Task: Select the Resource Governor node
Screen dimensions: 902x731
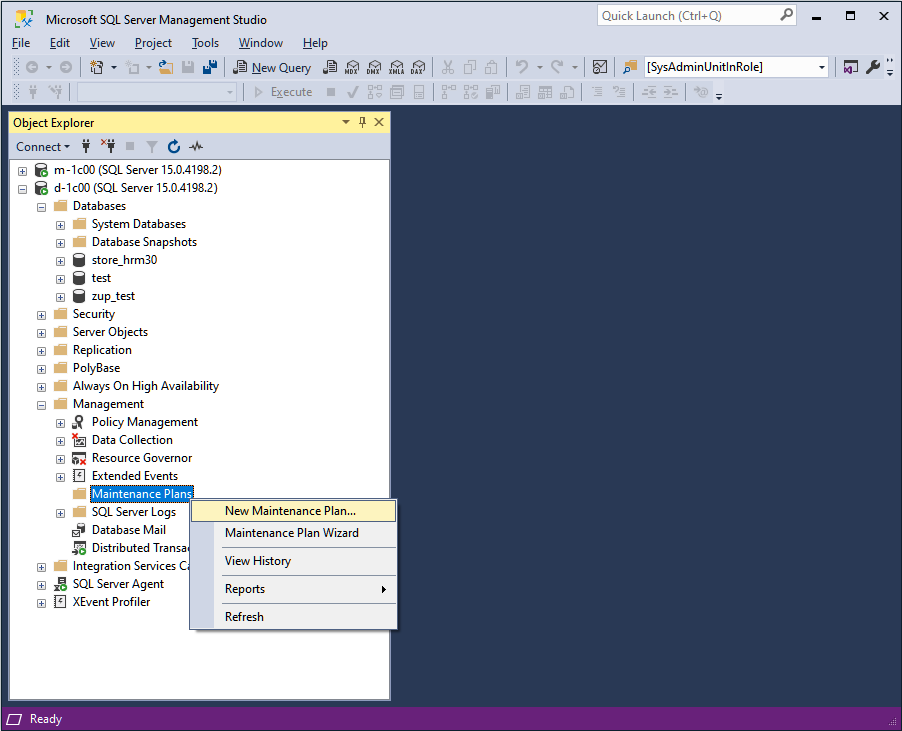Action: [x=142, y=458]
